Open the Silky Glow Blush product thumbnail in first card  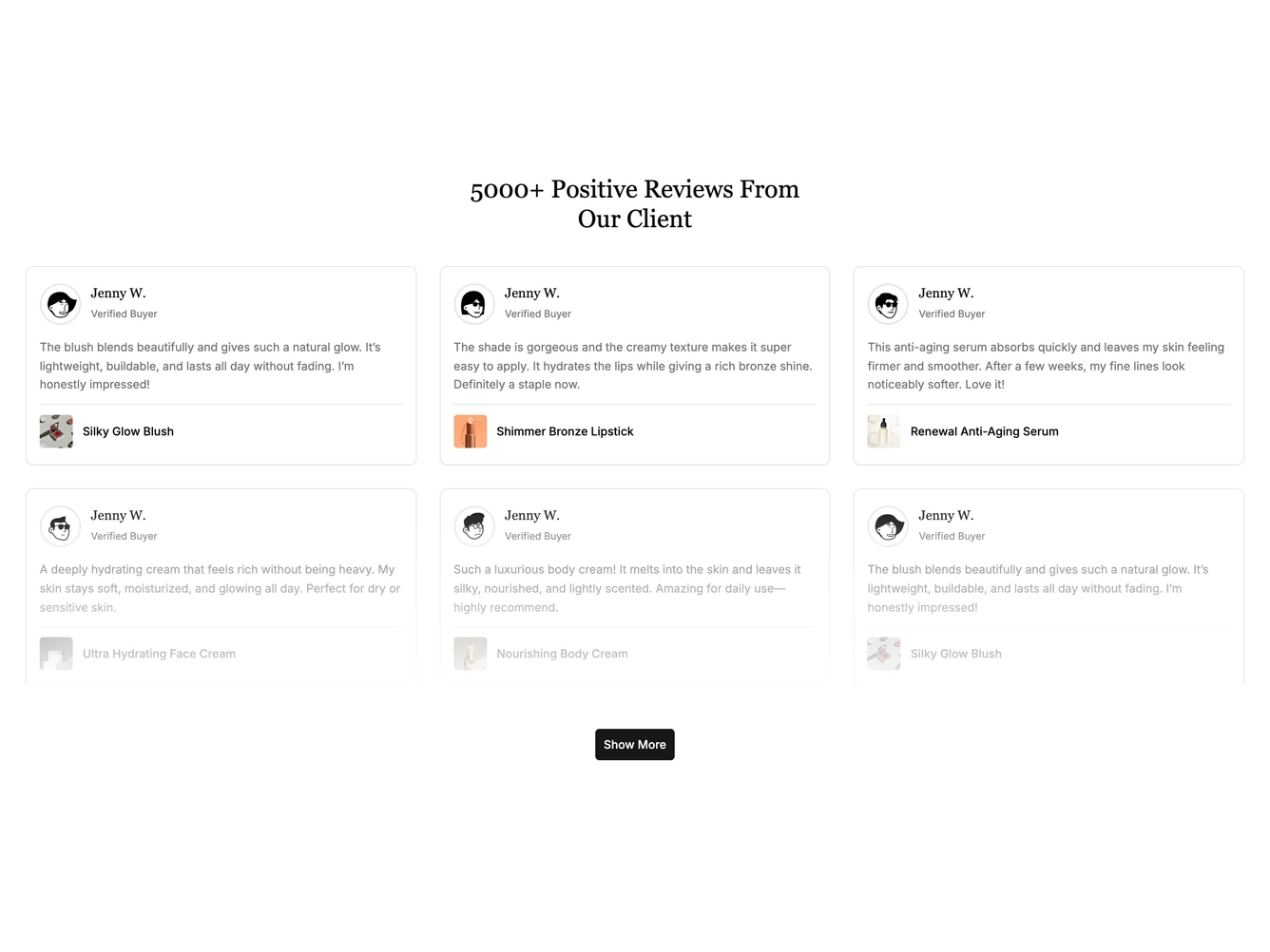point(56,431)
